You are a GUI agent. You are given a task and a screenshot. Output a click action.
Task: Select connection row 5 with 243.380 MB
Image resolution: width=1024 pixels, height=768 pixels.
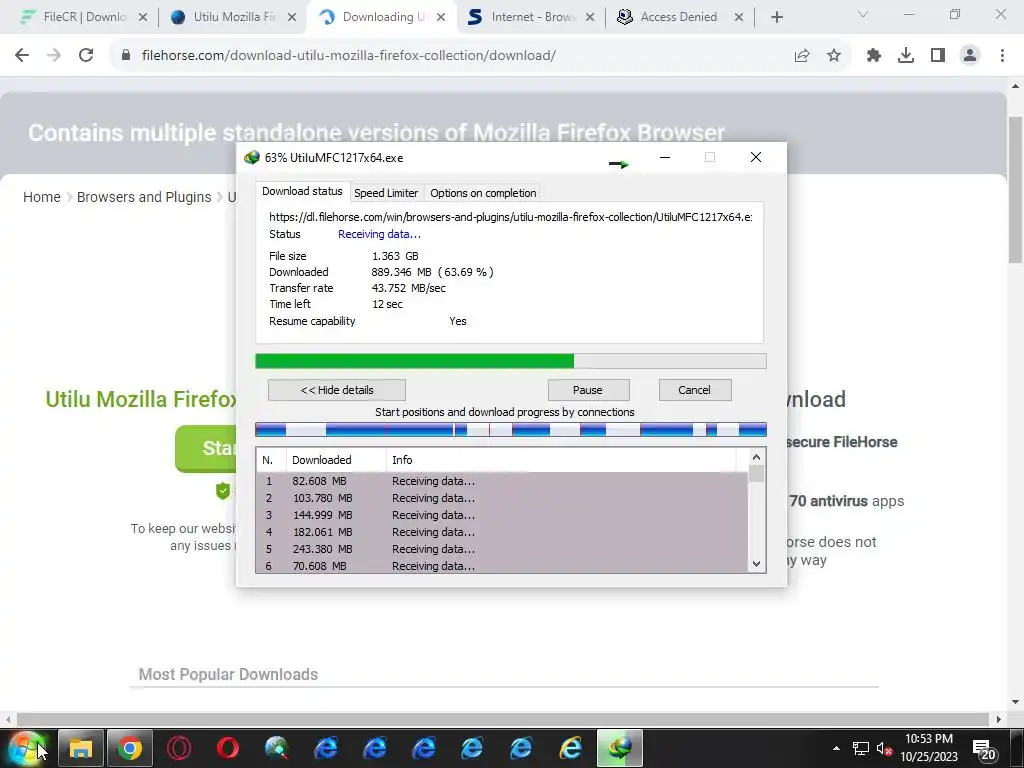coord(502,549)
